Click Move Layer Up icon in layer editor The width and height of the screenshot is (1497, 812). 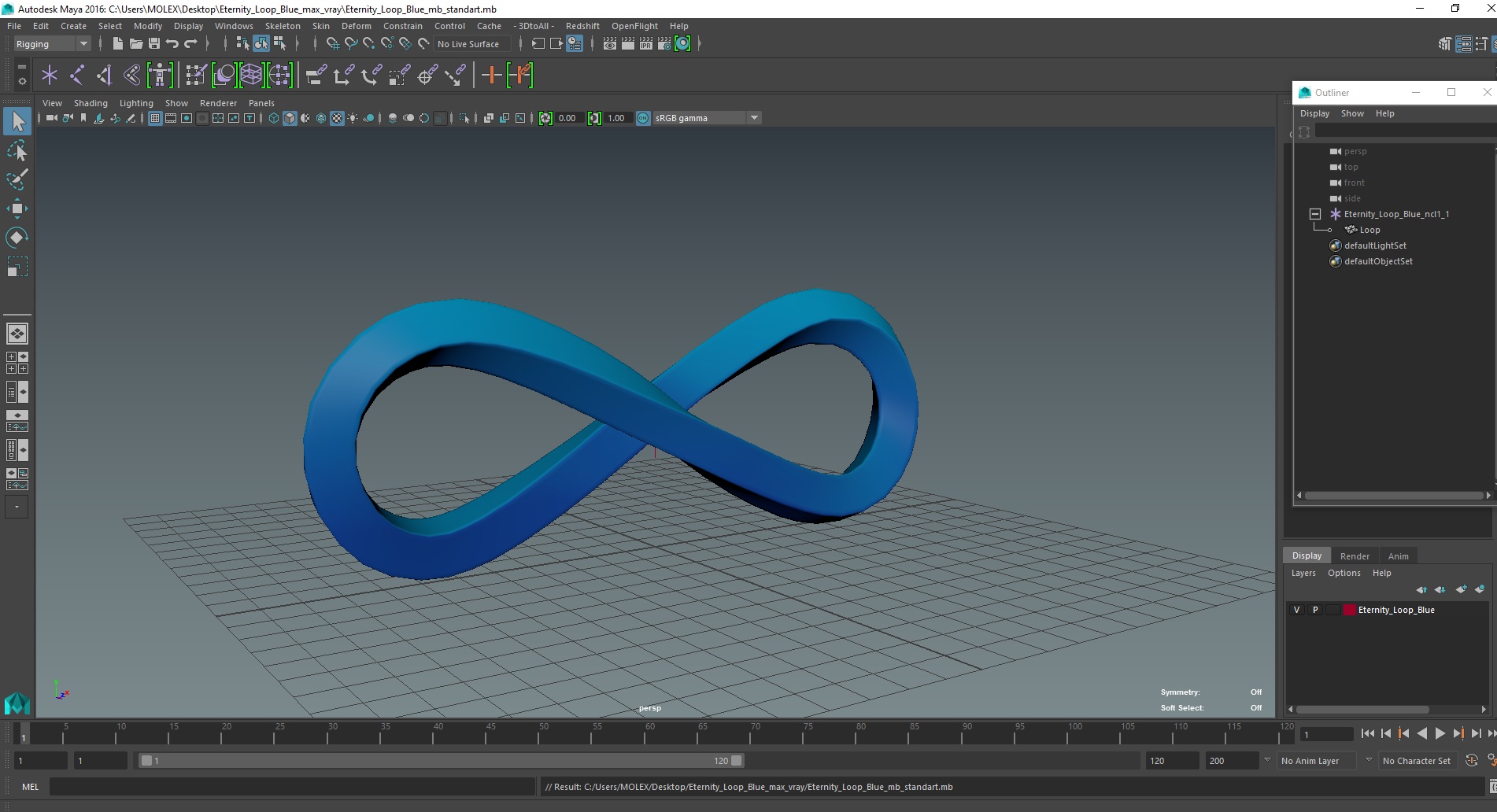coord(1421,589)
